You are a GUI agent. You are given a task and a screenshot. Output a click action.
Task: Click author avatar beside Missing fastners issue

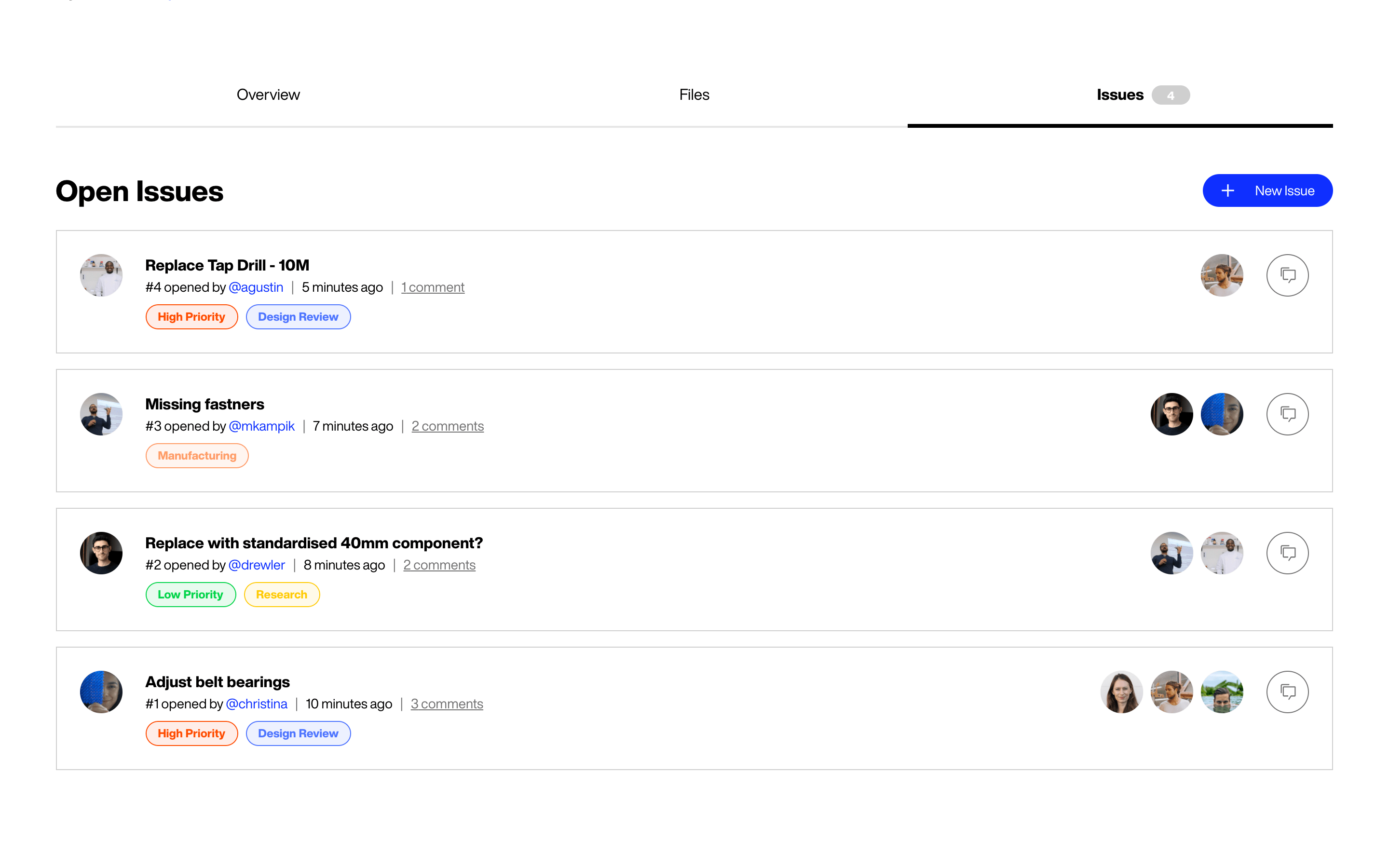(101, 415)
